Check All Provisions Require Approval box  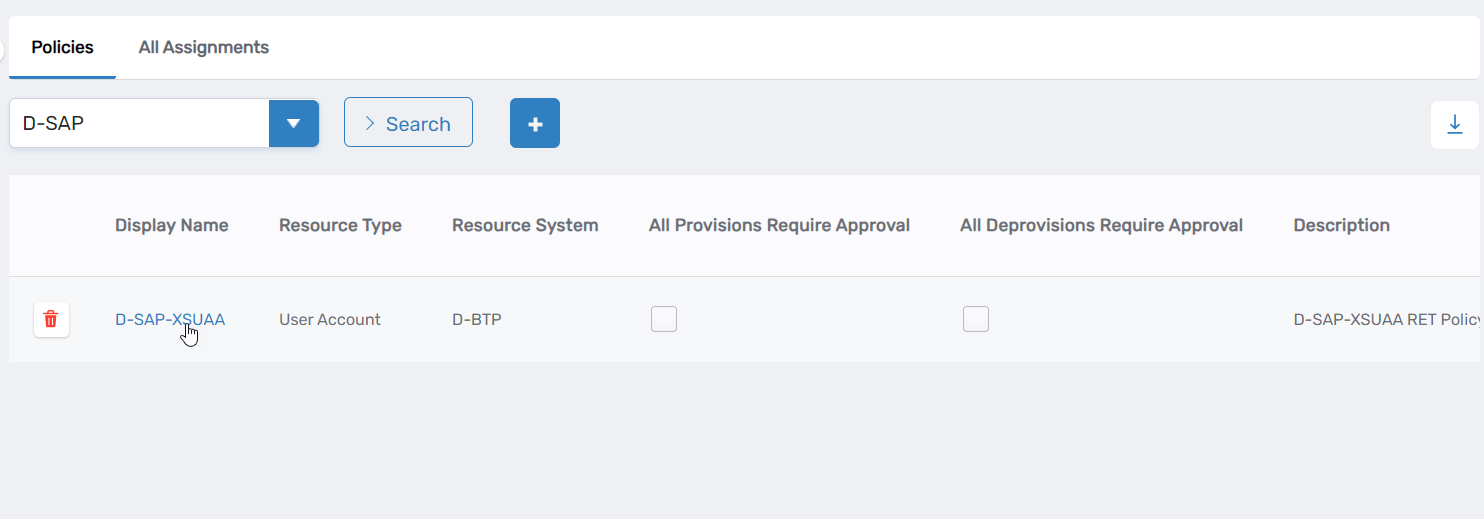664,319
